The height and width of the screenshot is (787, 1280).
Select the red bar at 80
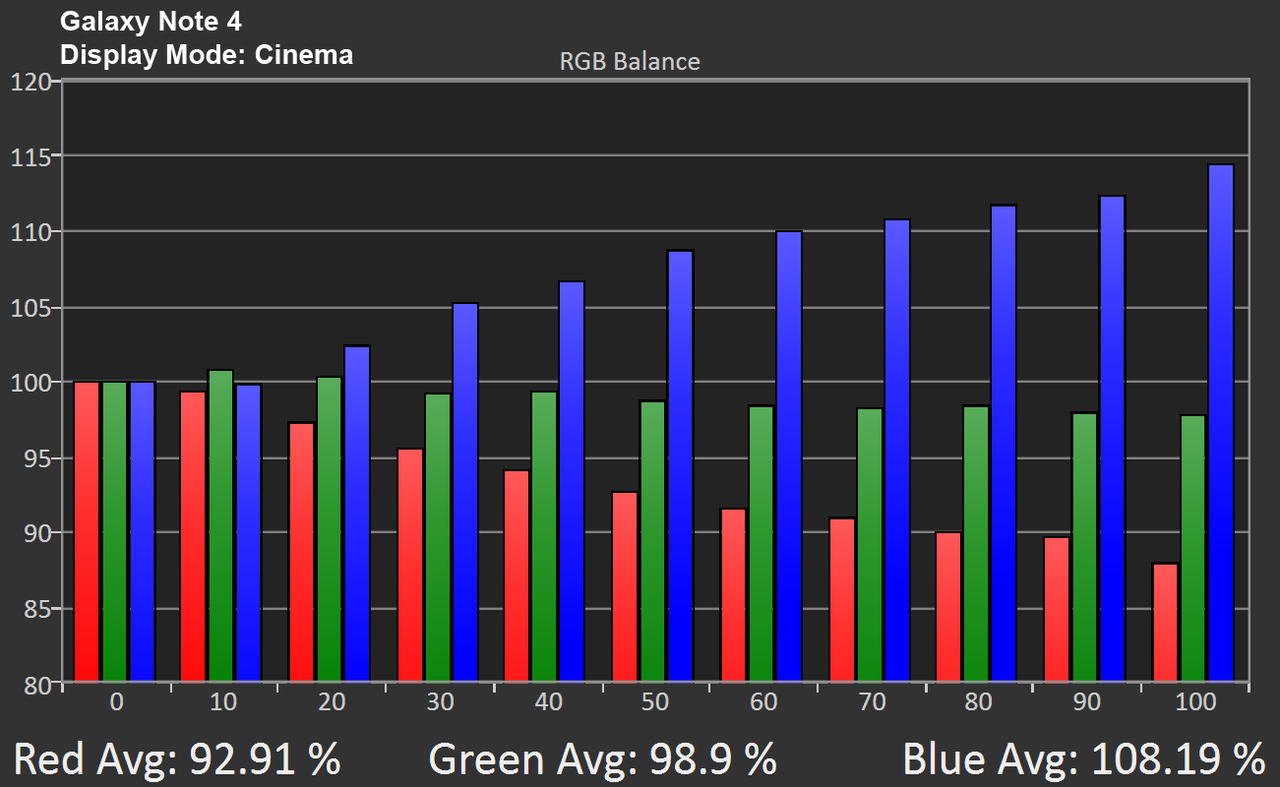(948, 608)
